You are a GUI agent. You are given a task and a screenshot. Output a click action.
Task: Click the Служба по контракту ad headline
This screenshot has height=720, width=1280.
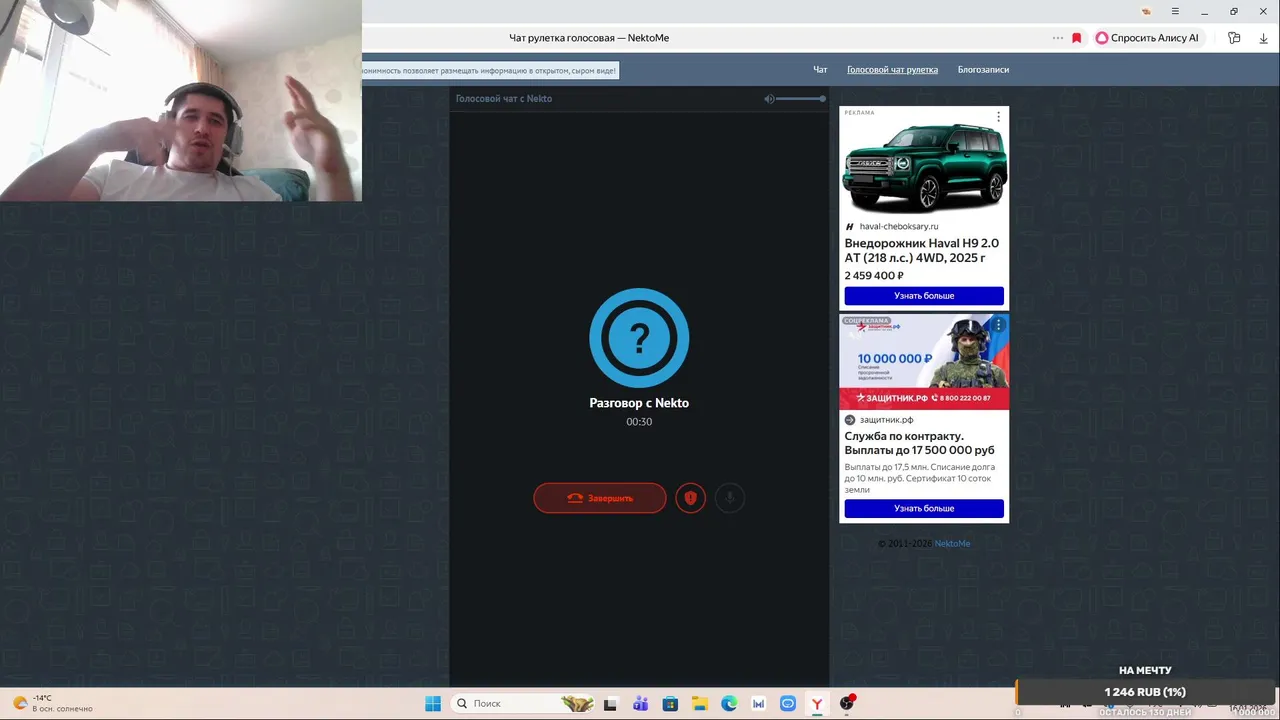pyautogui.click(x=919, y=443)
